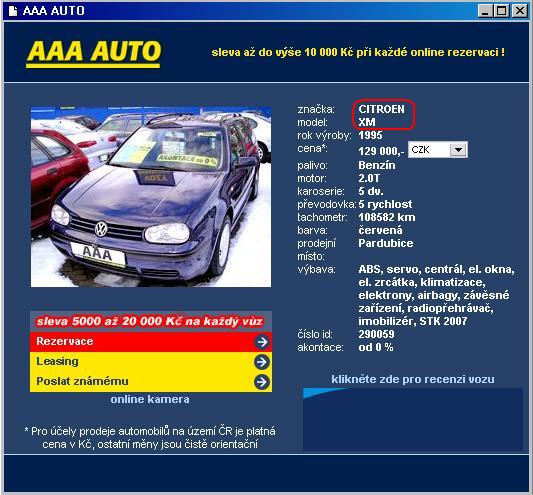533x495 pixels.
Task: Choose Poslat známému option
Action: (151, 381)
